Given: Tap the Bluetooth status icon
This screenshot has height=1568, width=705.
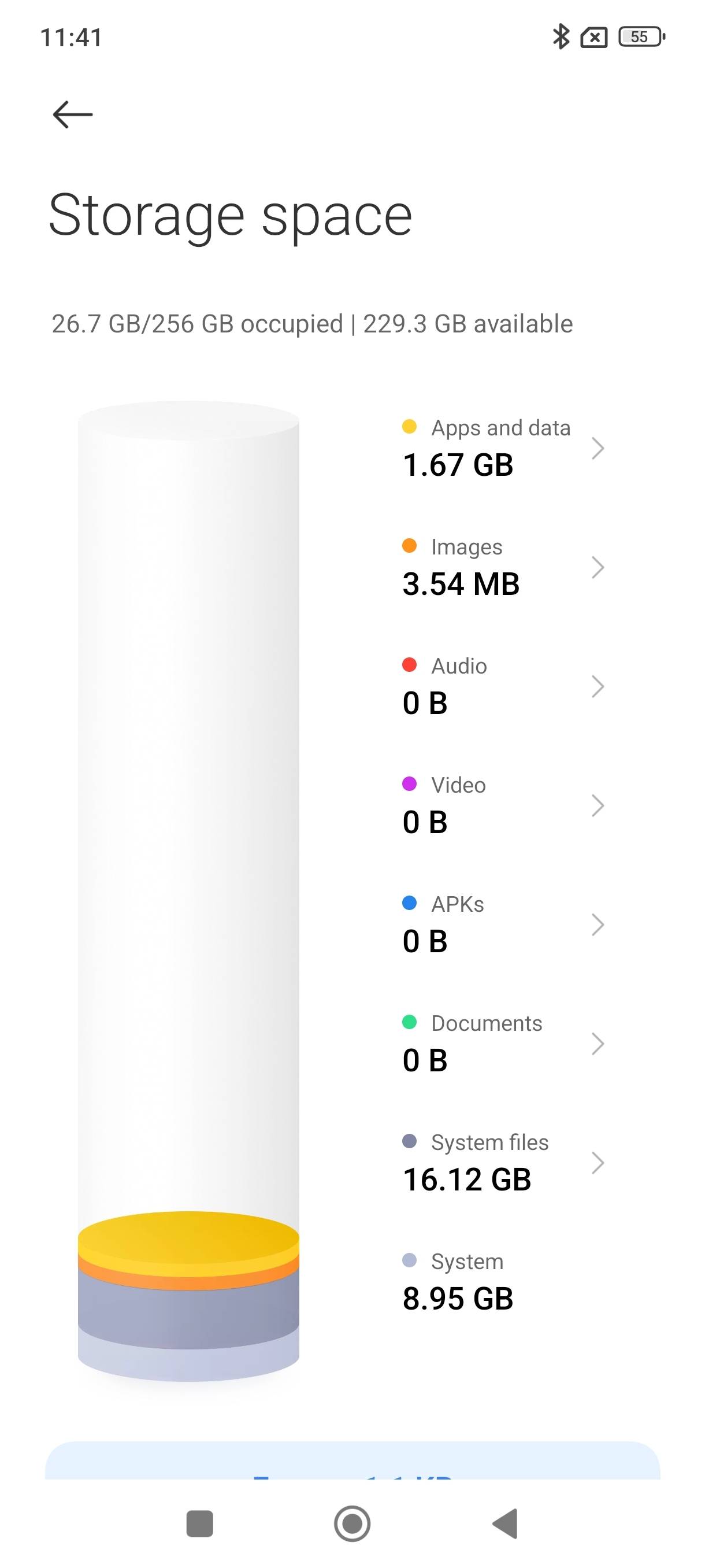Looking at the screenshot, I should pyautogui.click(x=560, y=37).
